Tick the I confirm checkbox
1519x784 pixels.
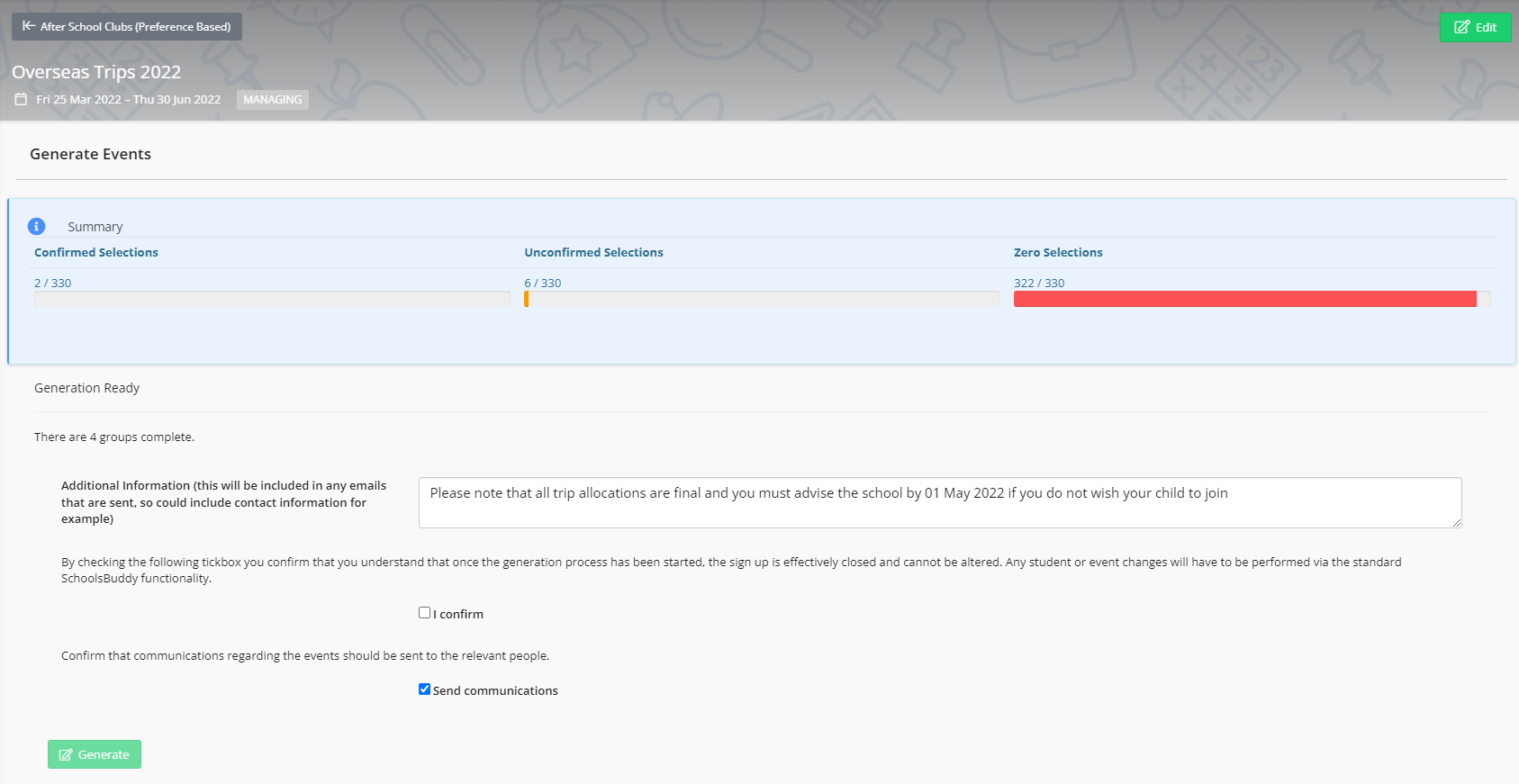(424, 613)
